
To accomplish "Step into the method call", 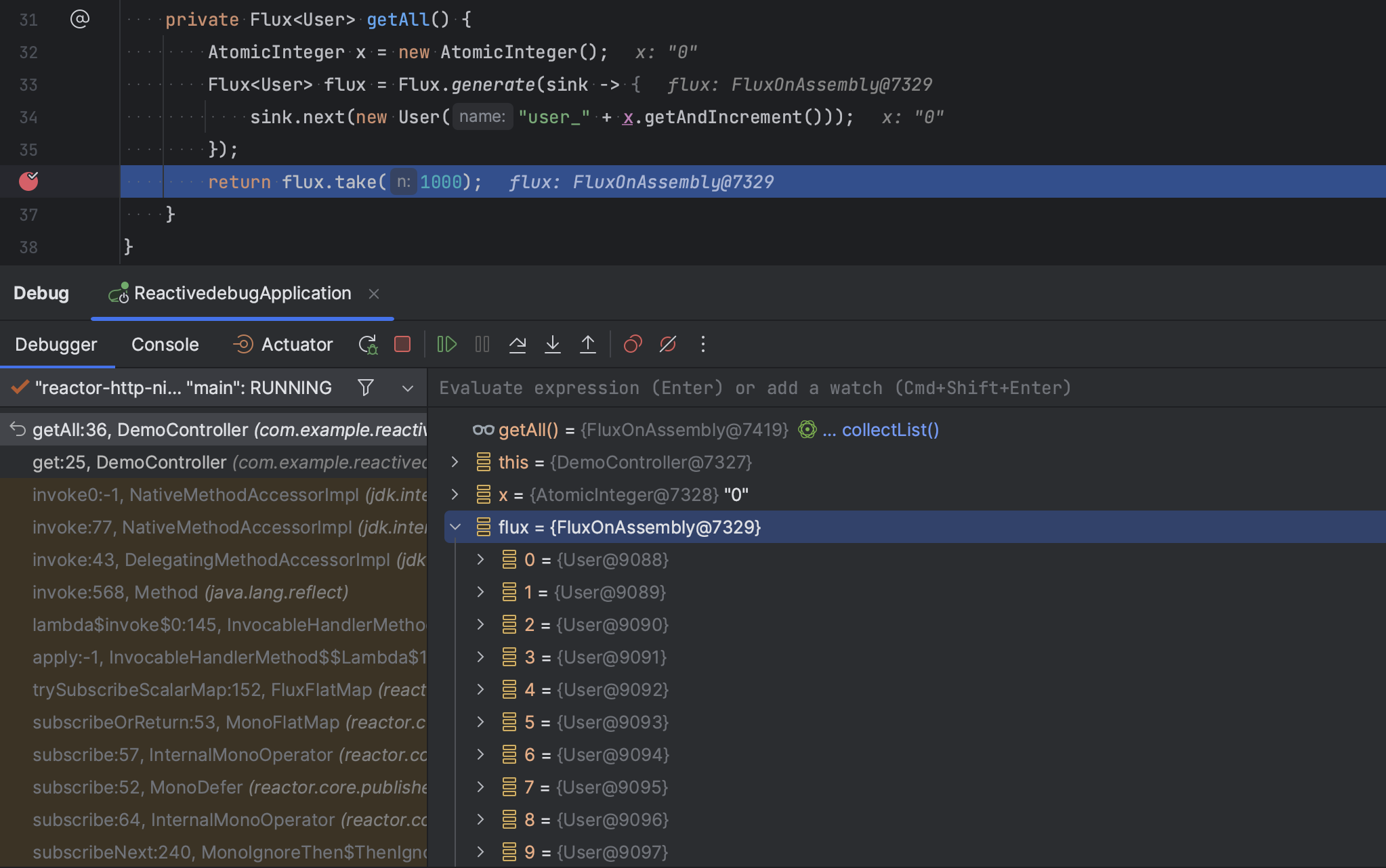I will point(553,344).
